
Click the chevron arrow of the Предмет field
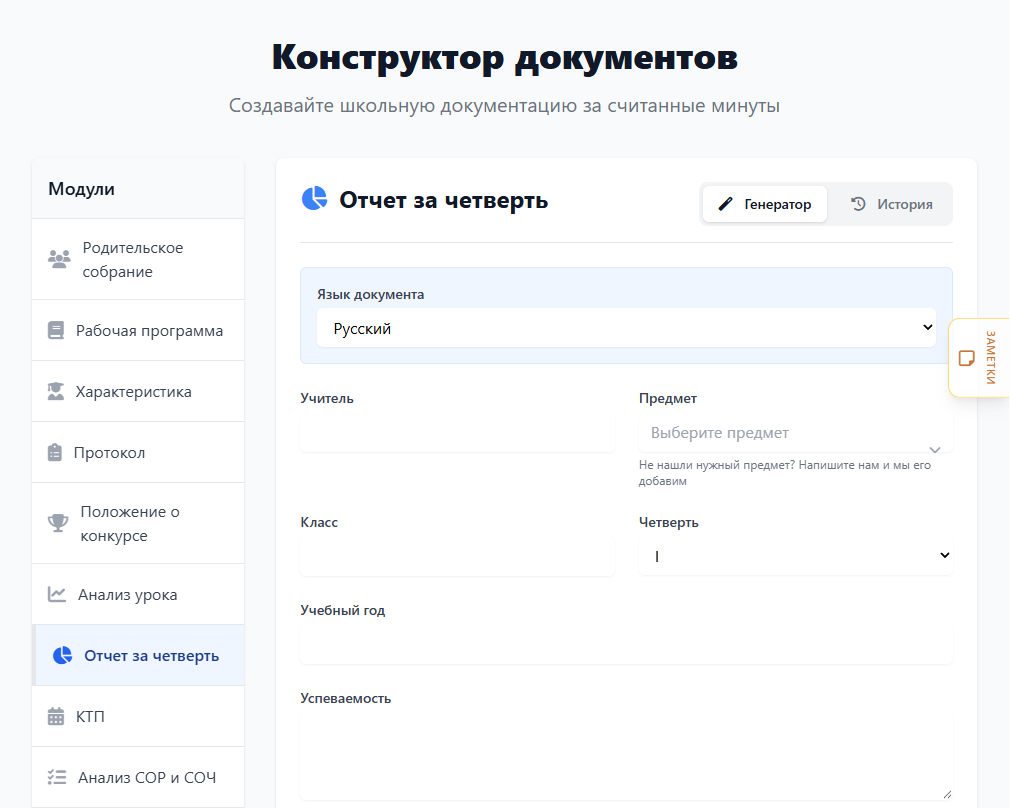point(935,449)
